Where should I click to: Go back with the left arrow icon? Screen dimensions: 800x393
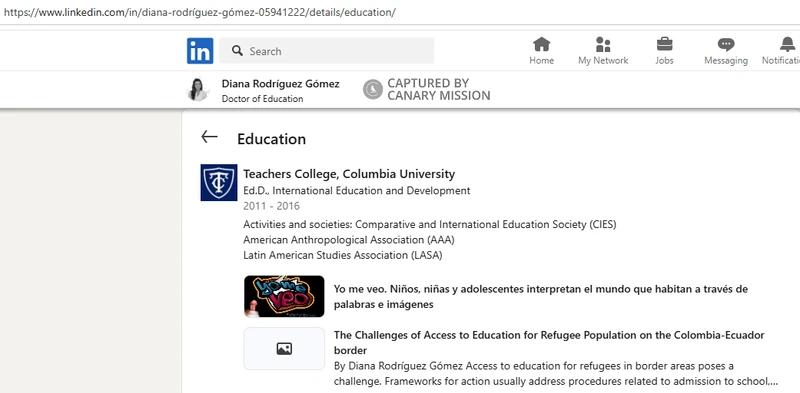click(x=209, y=137)
